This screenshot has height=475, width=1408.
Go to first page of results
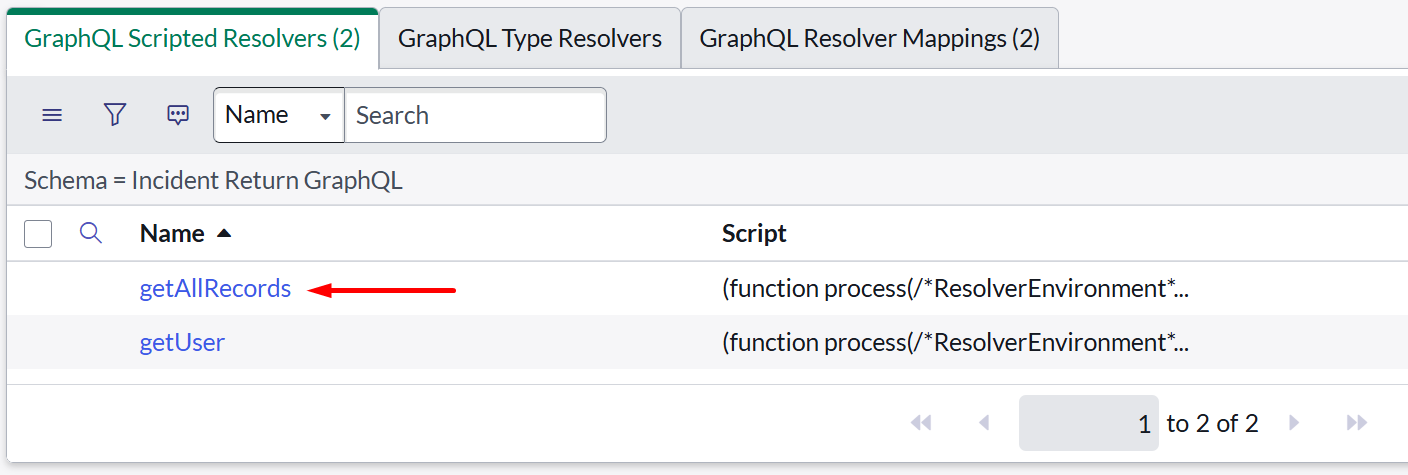[x=921, y=423]
